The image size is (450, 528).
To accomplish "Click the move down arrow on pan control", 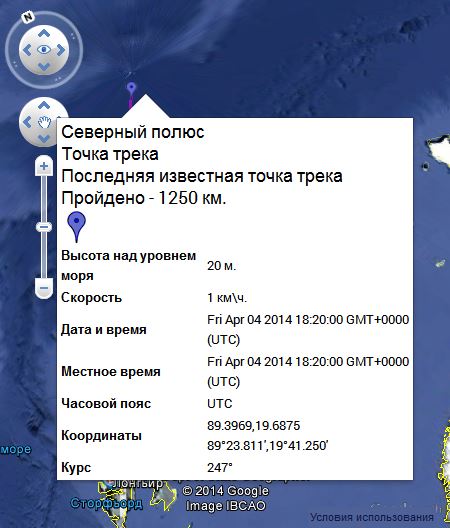I will click(x=44, y=138).
